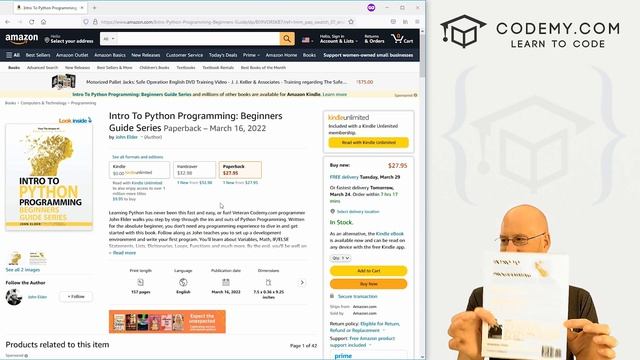Click Read with Kindle Unlimited button

pos(369,142)
